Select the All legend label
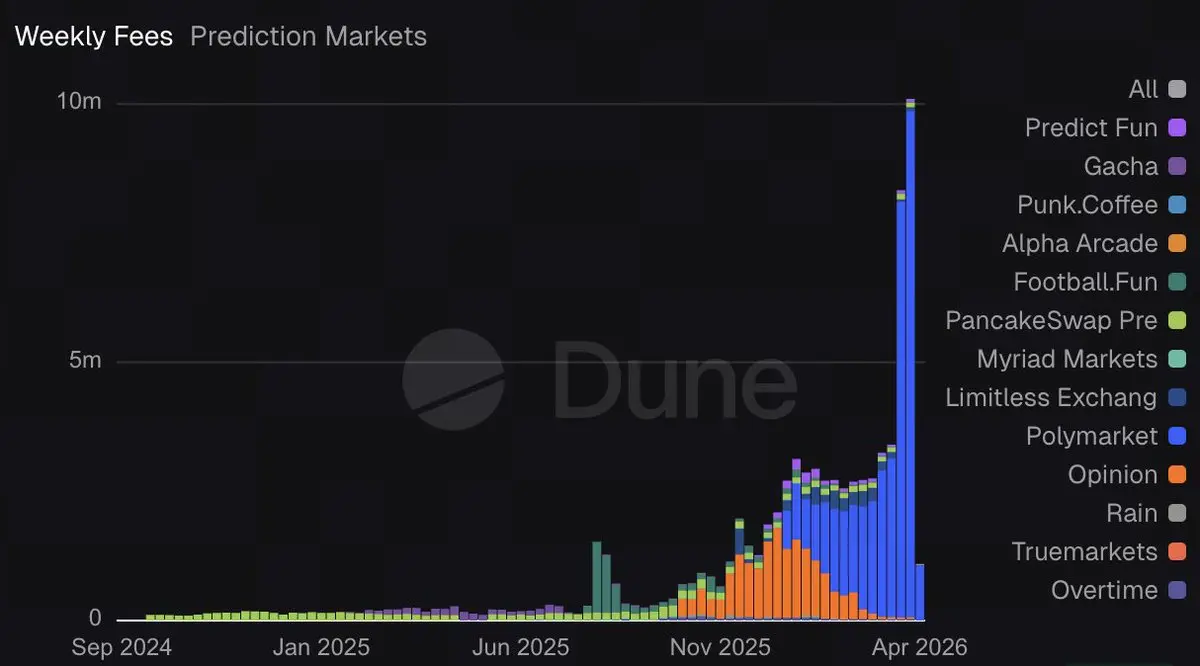 click(1143, 90)
